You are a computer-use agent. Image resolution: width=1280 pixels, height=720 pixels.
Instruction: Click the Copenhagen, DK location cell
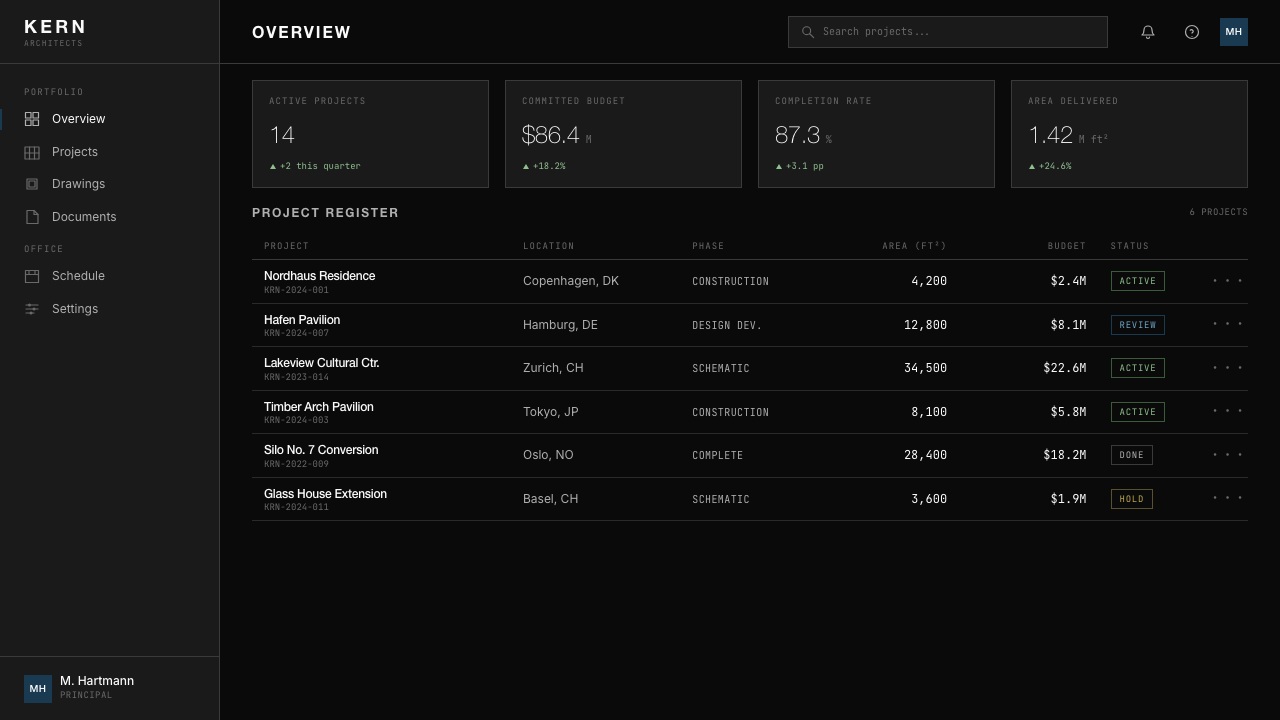coord(571,281)
